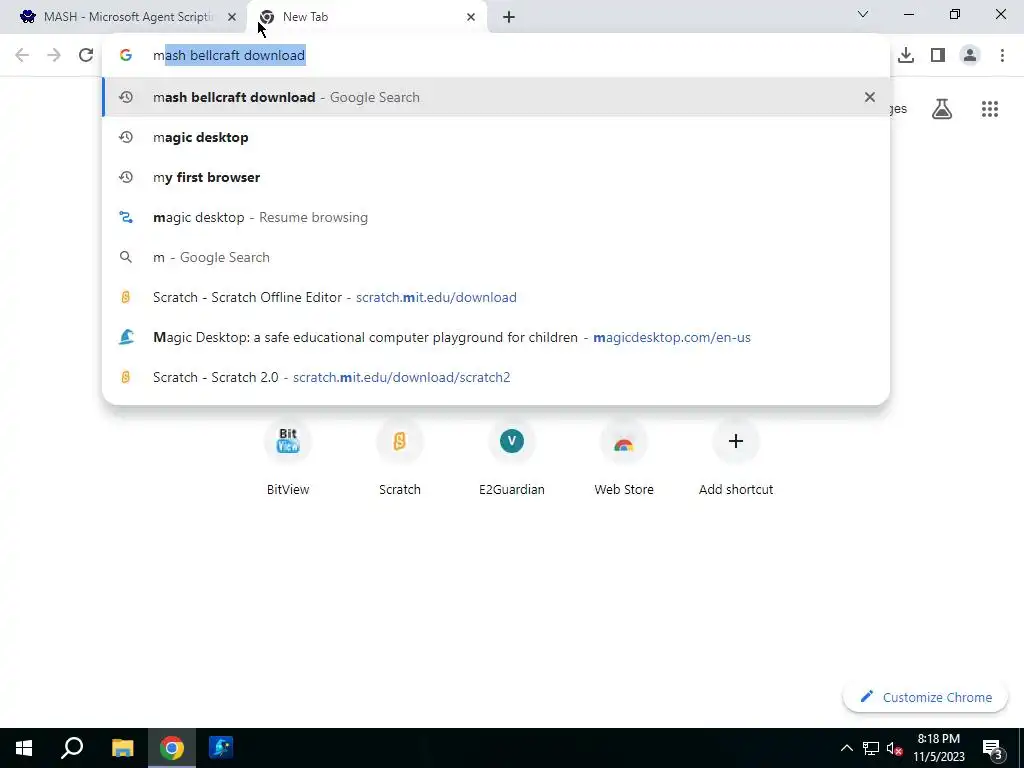1024x768 pixels.
Task: Select 'magic desktop - Resume browsing' suggestion
Action: 496,217
